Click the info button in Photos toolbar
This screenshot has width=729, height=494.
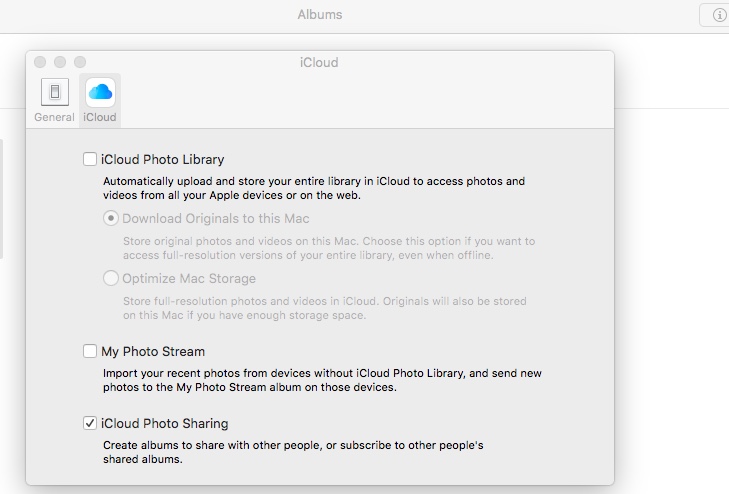click(x=718, y=15)
